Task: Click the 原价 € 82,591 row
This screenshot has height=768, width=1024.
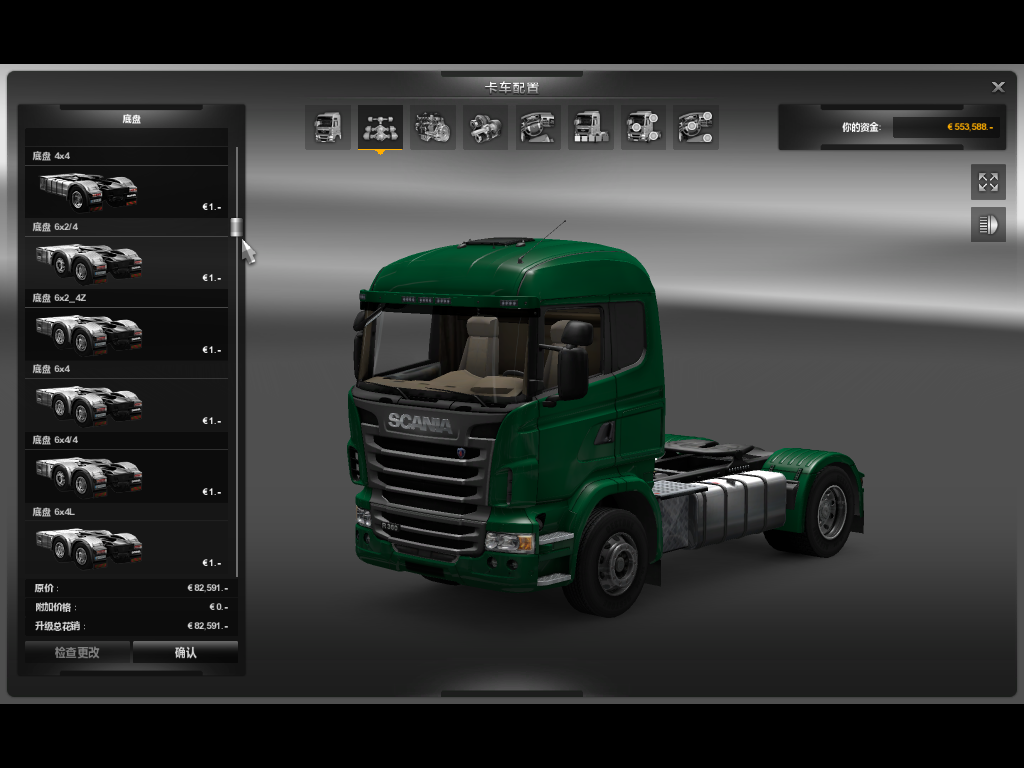Action: point(131,588)
